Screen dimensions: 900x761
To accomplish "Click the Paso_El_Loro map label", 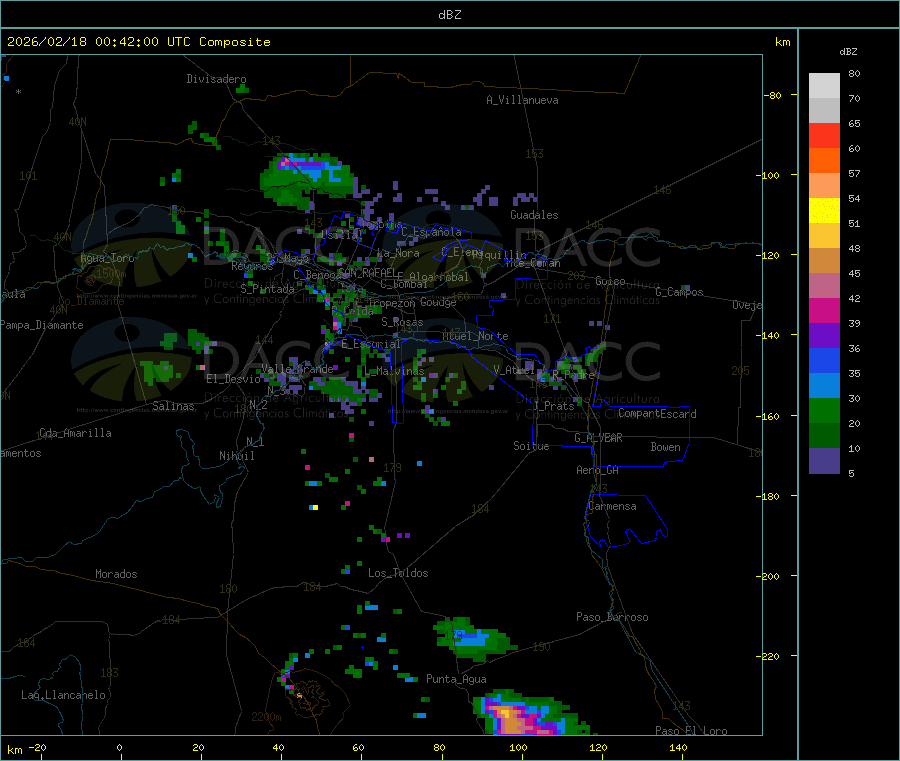I will 691,731.
